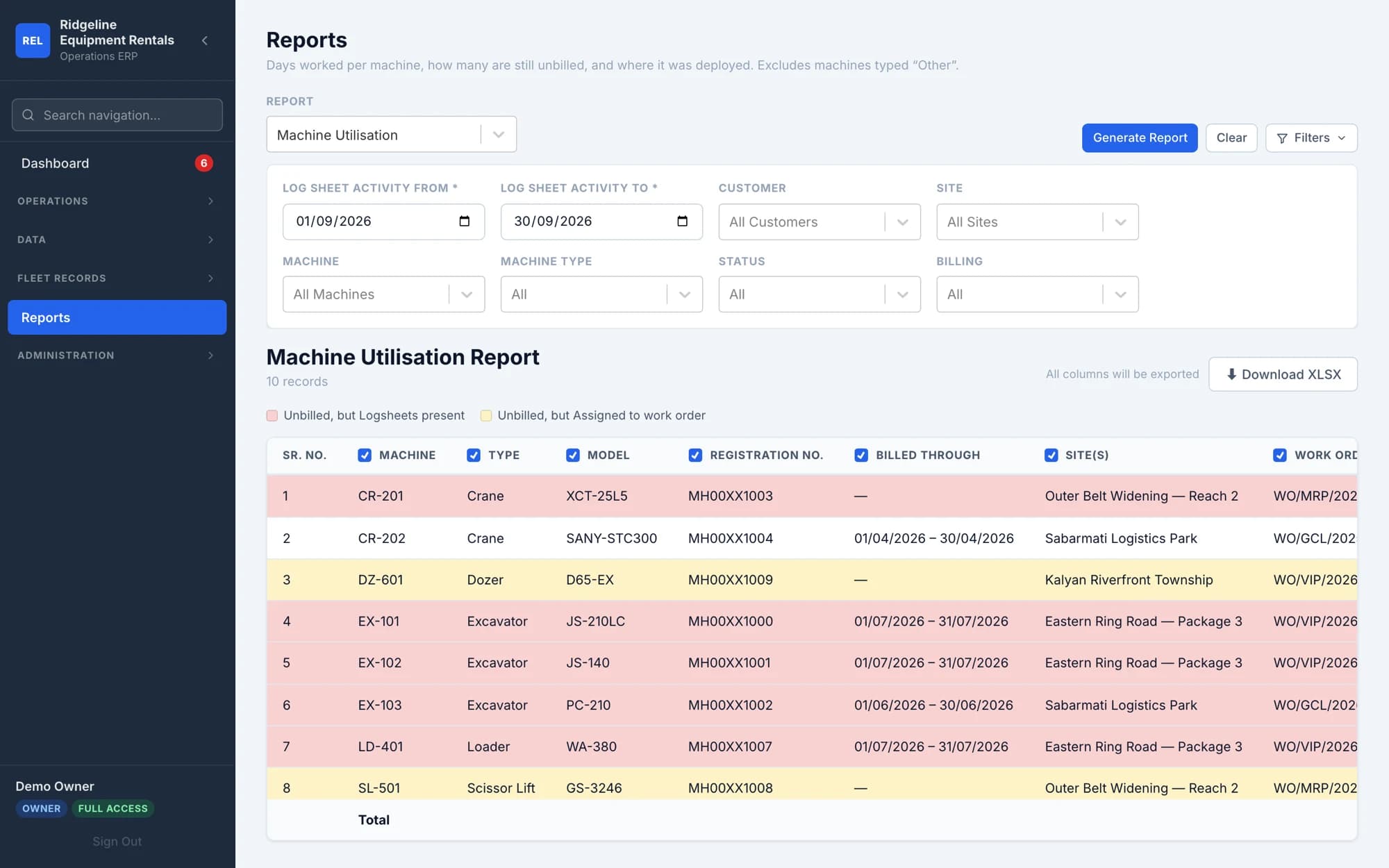Open the Status dropdown
1389x868 pixels.
pos(820,294)
